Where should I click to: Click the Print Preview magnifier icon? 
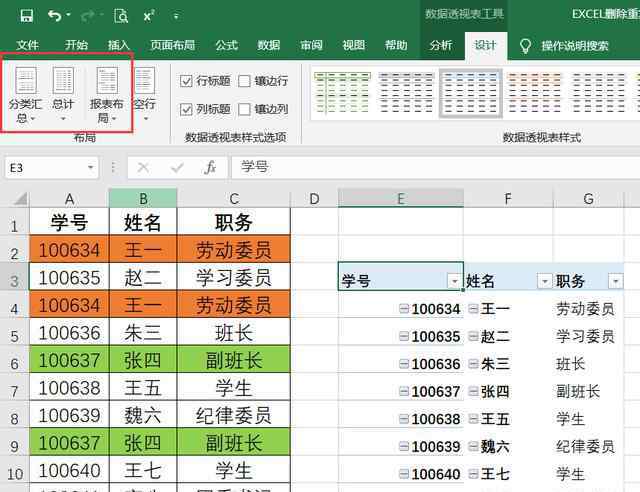pyautogui.click(x=121, y=16)
